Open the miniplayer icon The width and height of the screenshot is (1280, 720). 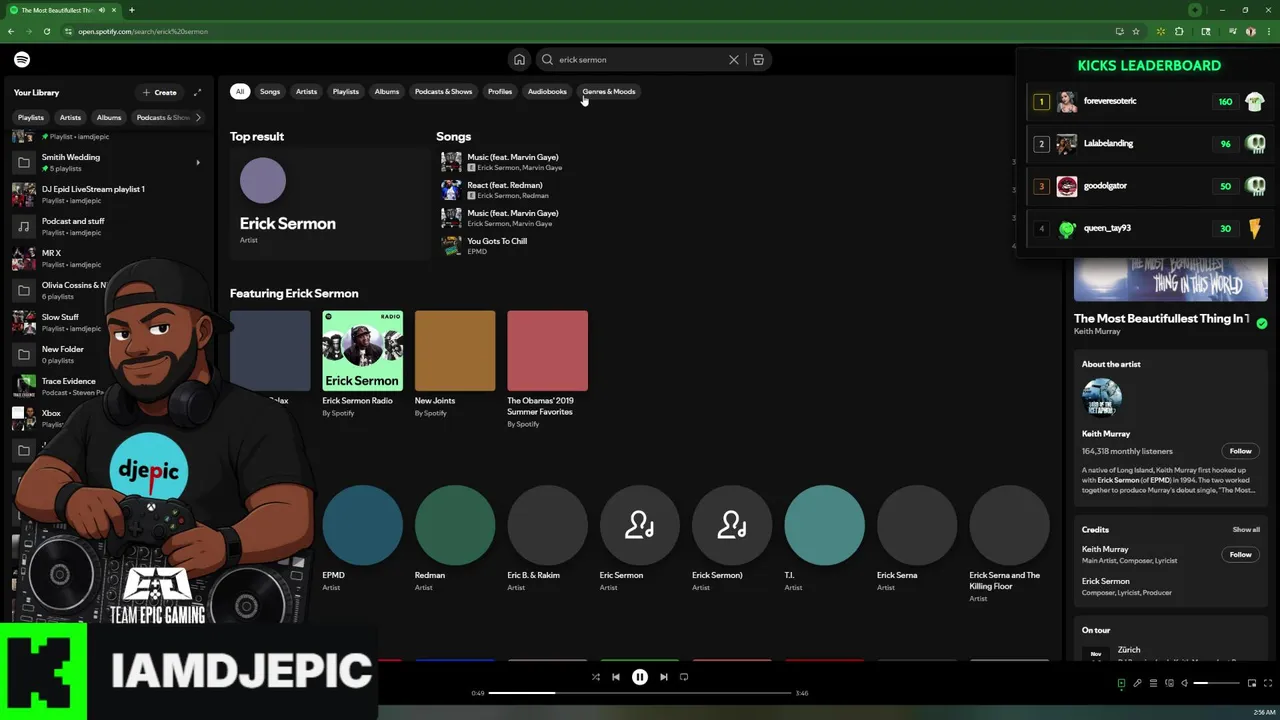click(1251, 683)
